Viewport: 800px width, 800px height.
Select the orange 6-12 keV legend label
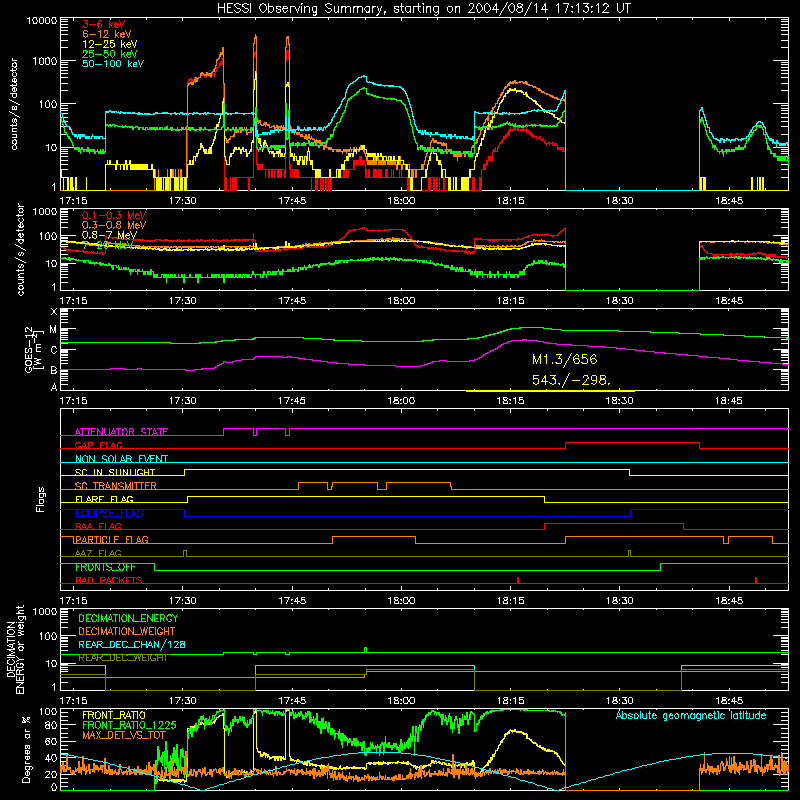107,34
